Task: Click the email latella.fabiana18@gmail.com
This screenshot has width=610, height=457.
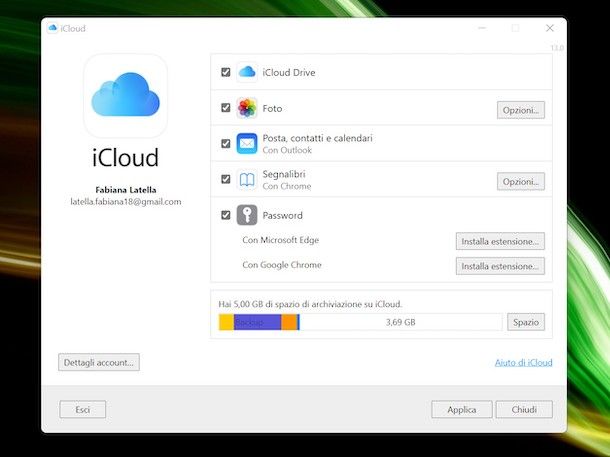Action: (126, 201)
